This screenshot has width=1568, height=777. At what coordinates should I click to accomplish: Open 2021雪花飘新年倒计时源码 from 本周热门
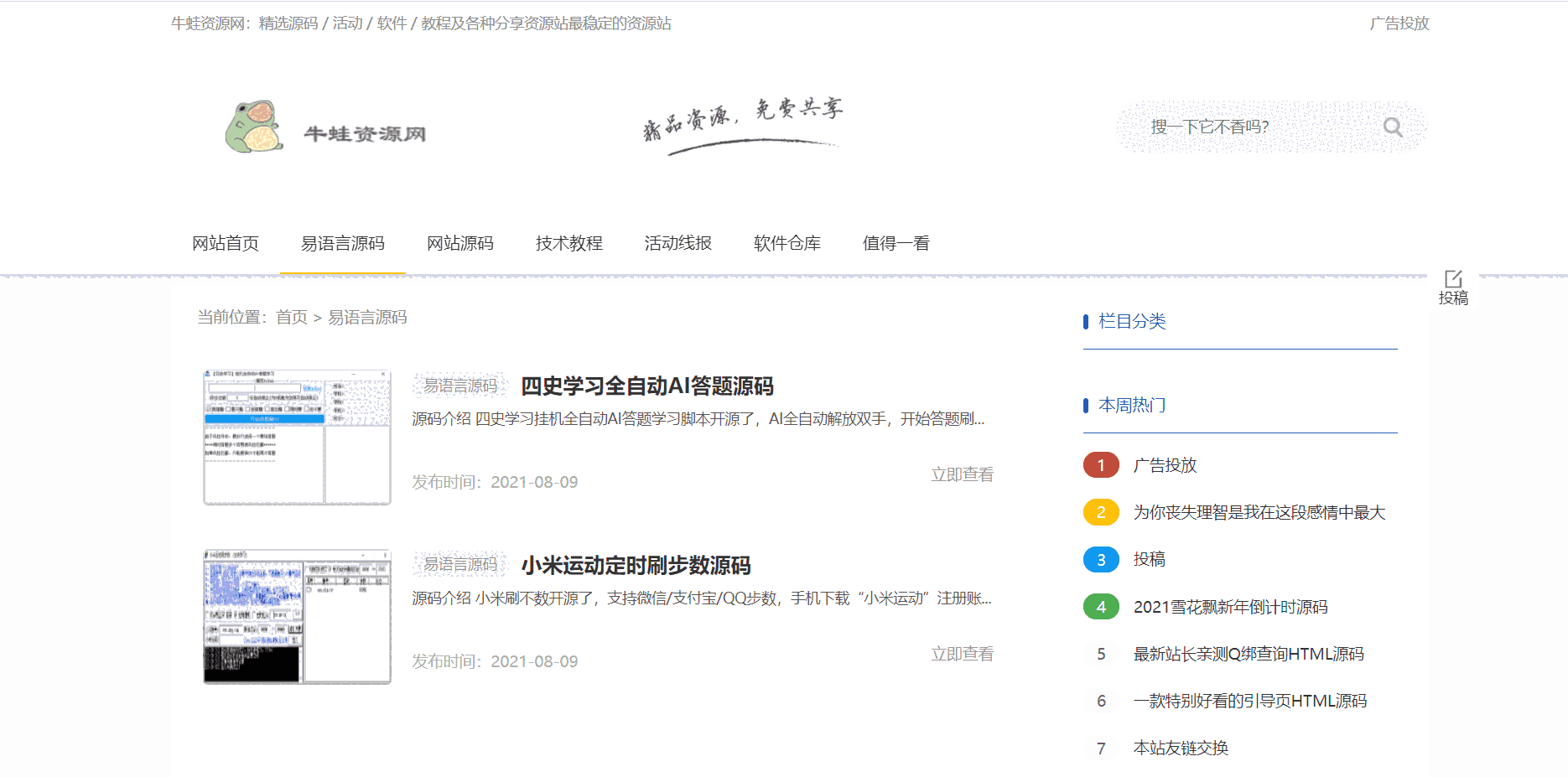(x=1230, y=607)
